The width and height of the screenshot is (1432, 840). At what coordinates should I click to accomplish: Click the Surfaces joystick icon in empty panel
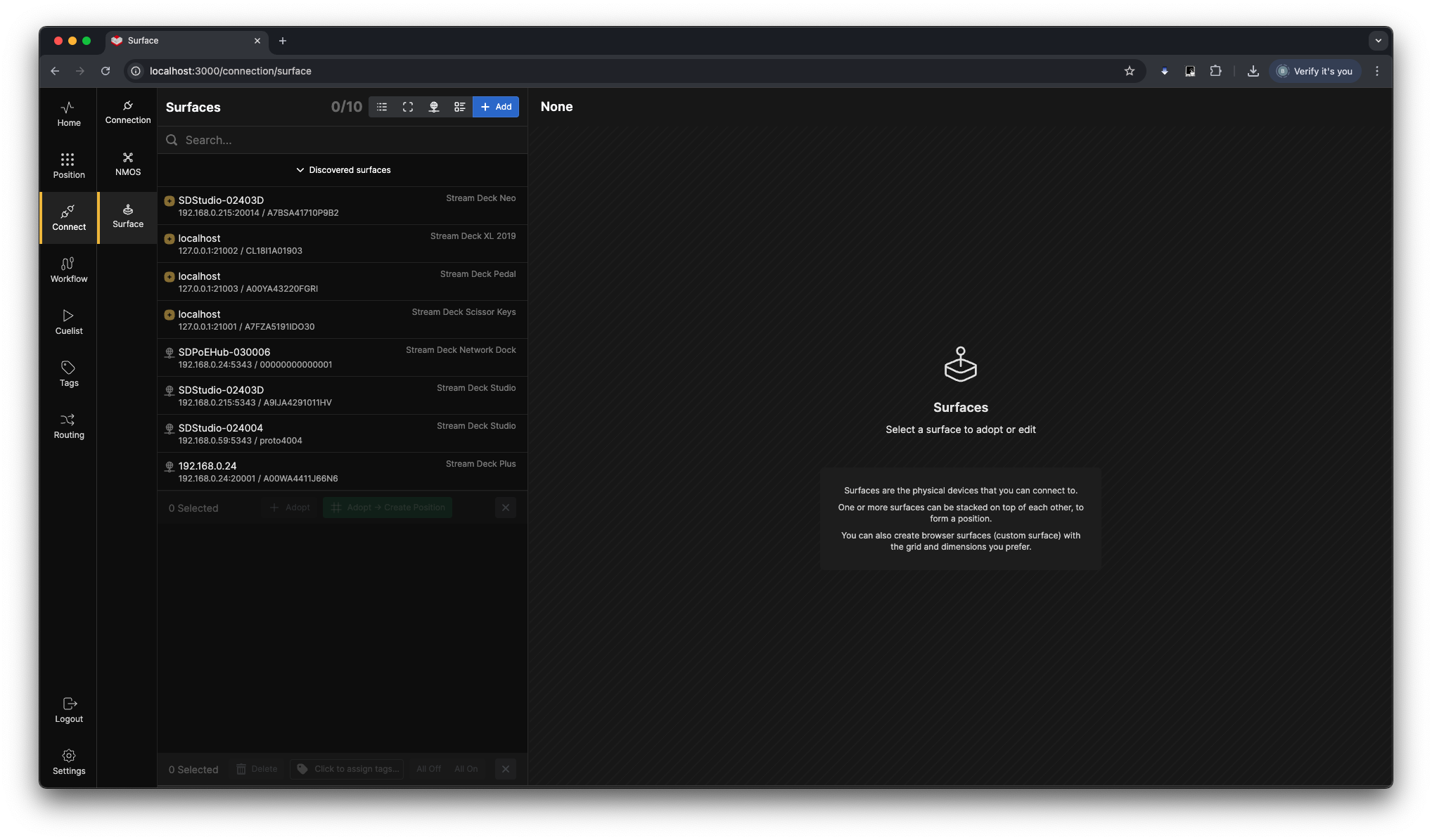[961, 364]
